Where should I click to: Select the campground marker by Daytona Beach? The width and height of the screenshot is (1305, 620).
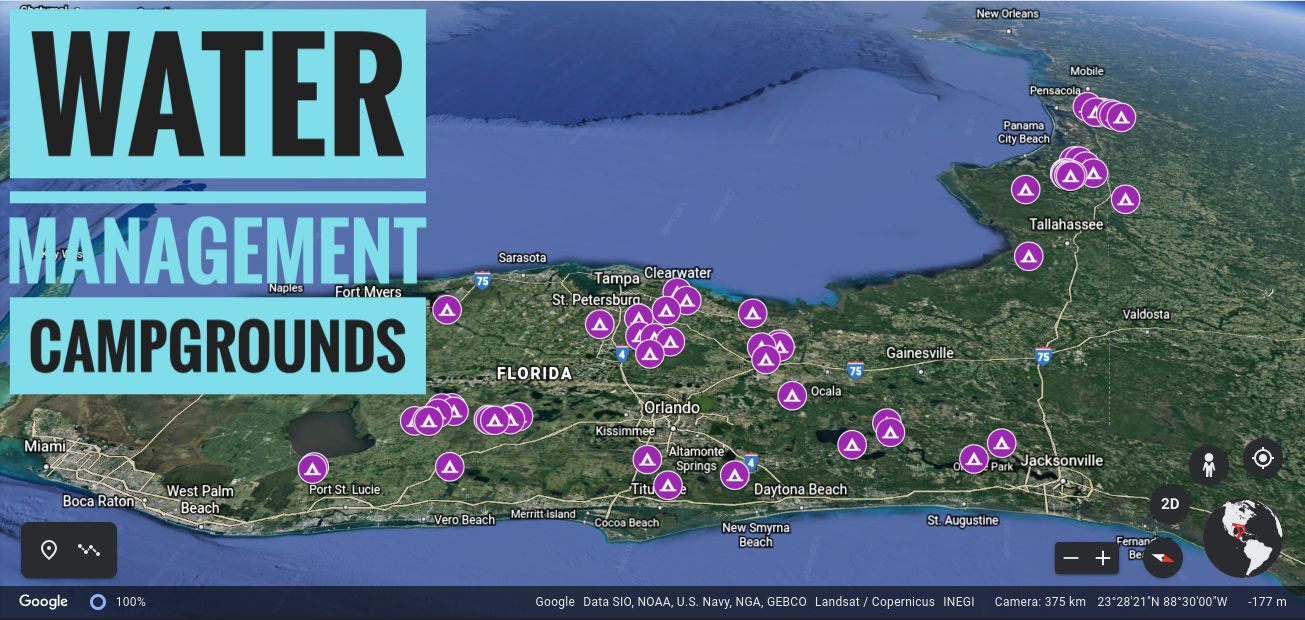pyautogui.click(x=735, y=477)
